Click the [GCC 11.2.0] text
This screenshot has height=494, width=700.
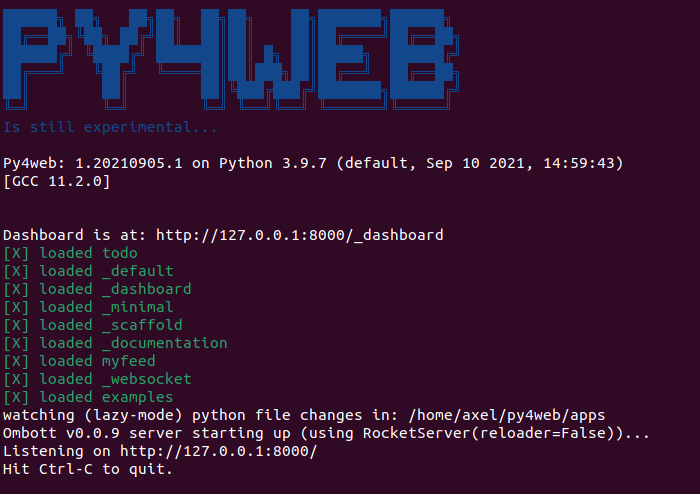pos(57,181)
